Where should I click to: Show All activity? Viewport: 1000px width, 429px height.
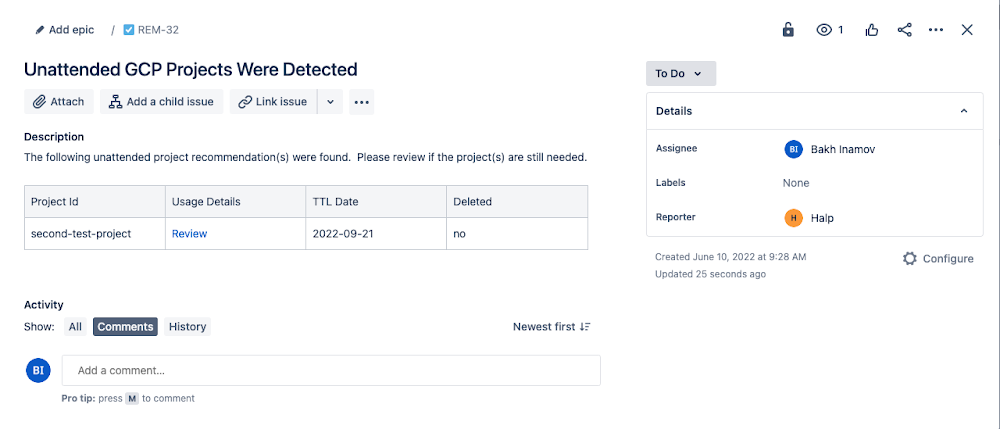pos(75,327)
